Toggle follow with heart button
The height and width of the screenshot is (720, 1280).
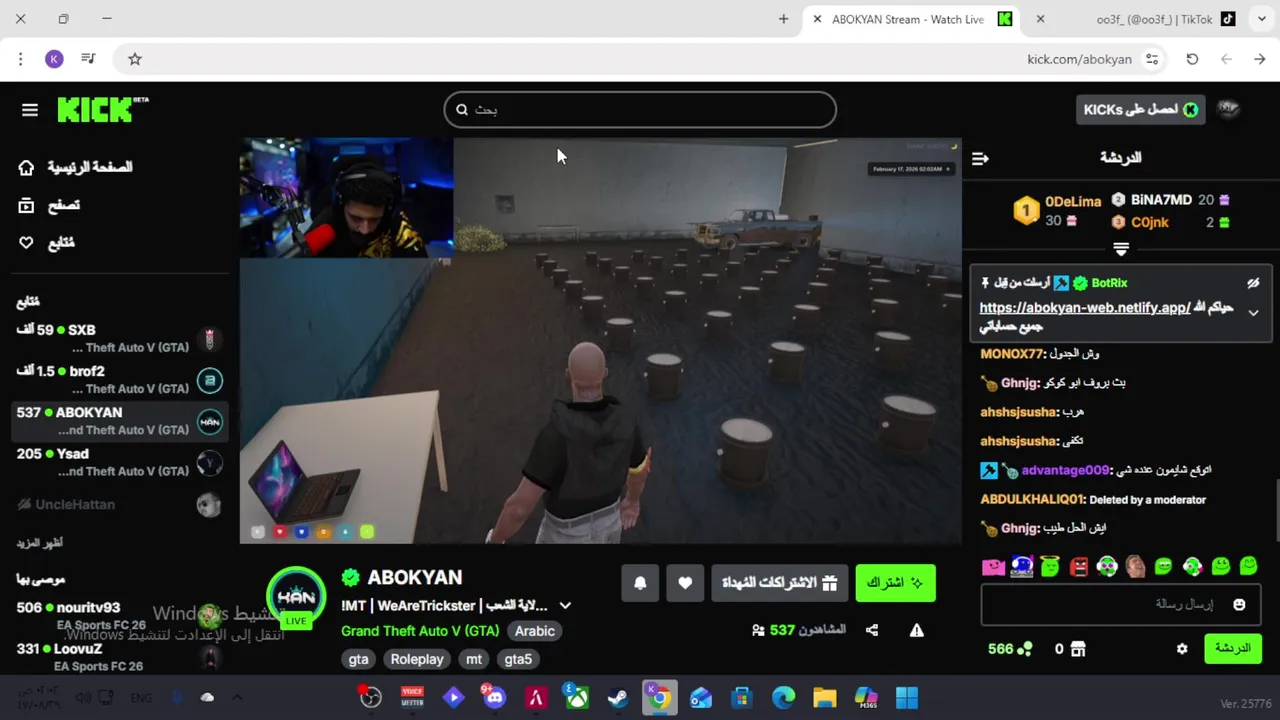coord(685,583)
